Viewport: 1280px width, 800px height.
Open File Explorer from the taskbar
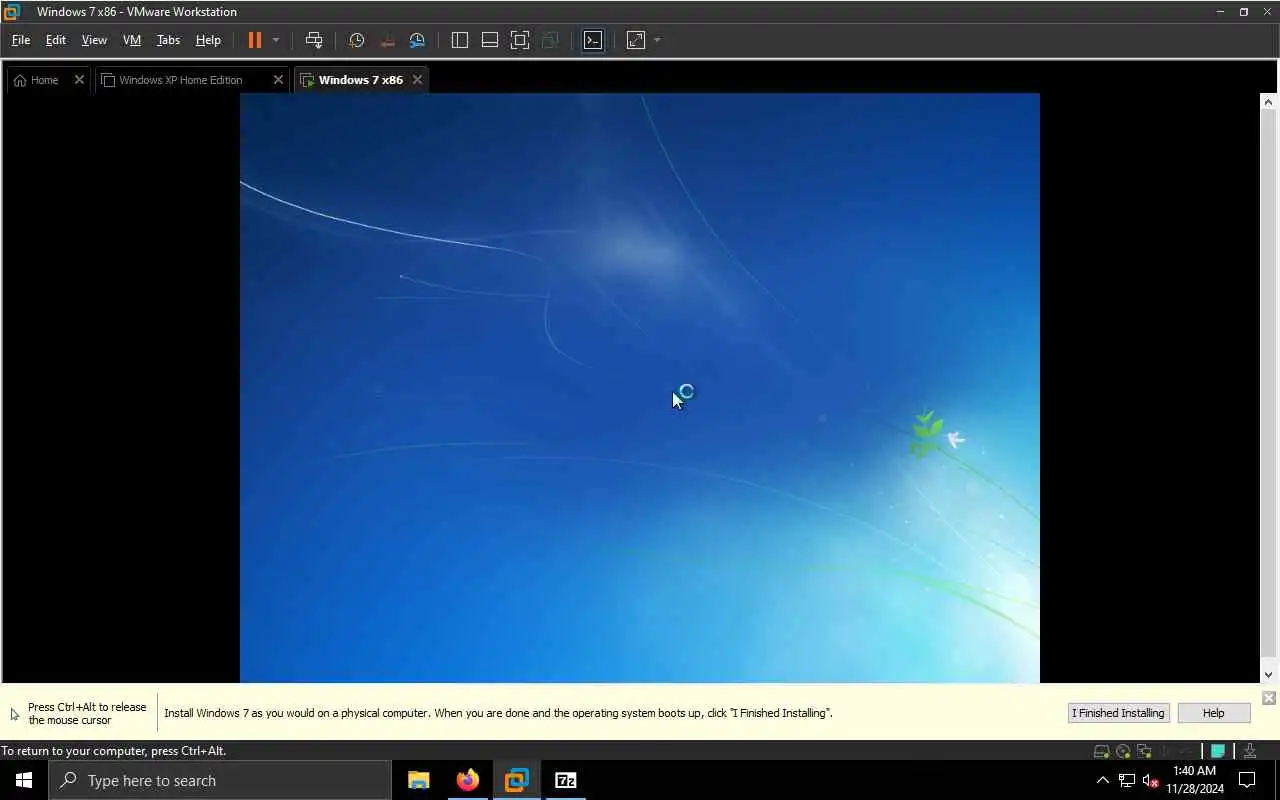pos(418,780)
